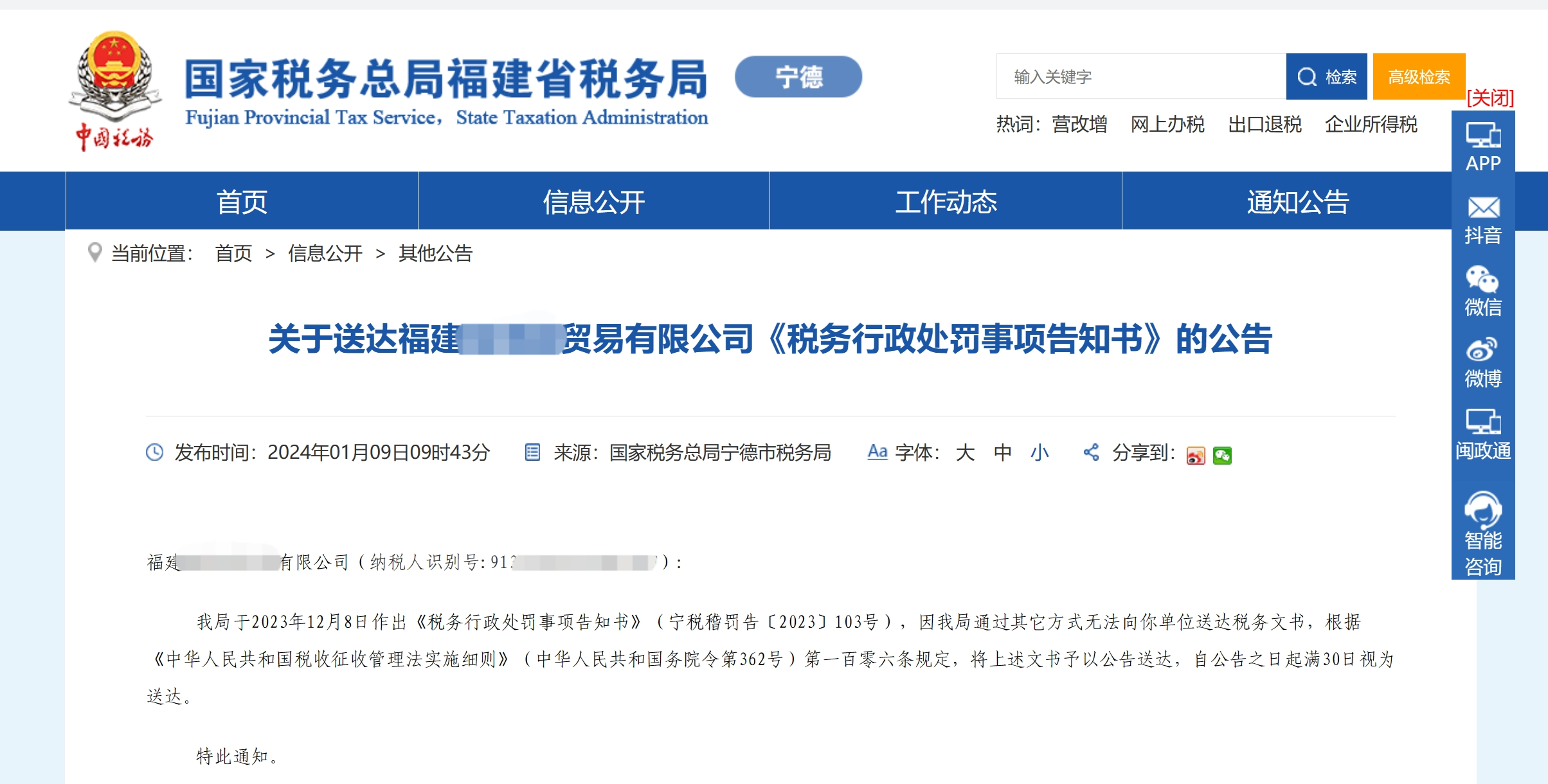Open the 宁德 city selector
Image resolution: width=1548 pixels, height=784 pixels.
(x=798, y=76)
